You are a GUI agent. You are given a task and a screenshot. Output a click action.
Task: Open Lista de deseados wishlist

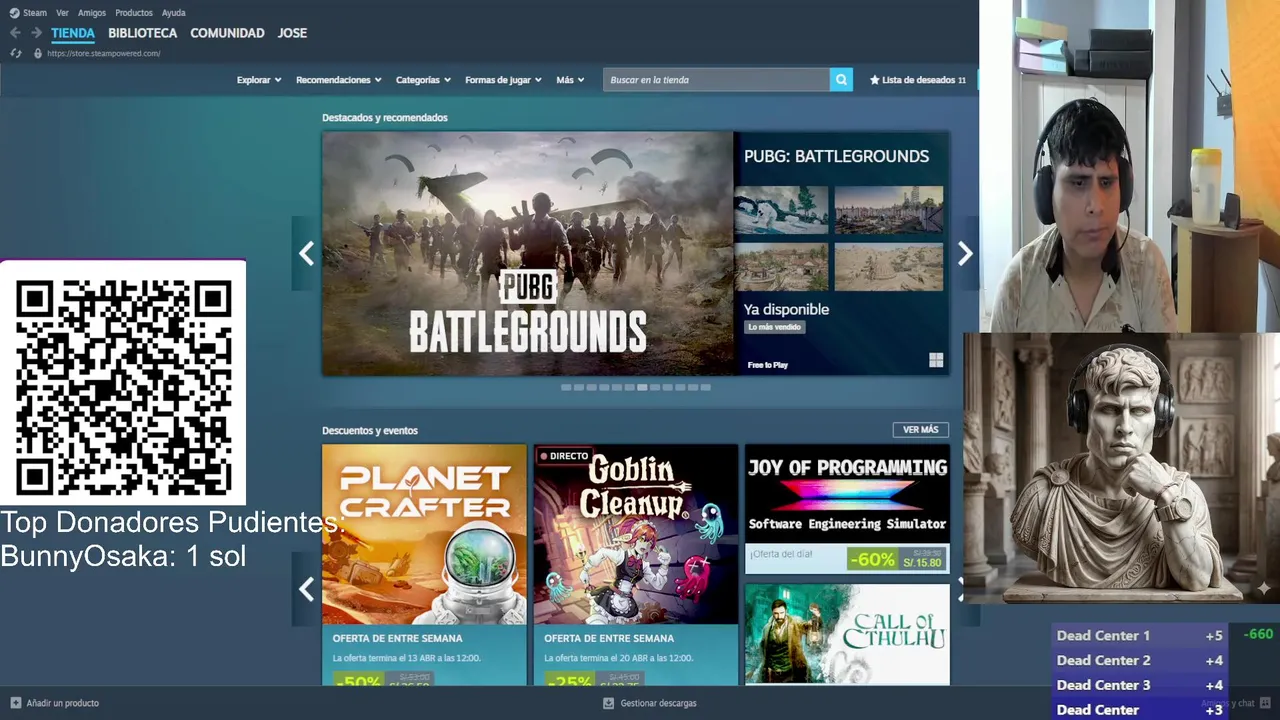tap(918, 80)
